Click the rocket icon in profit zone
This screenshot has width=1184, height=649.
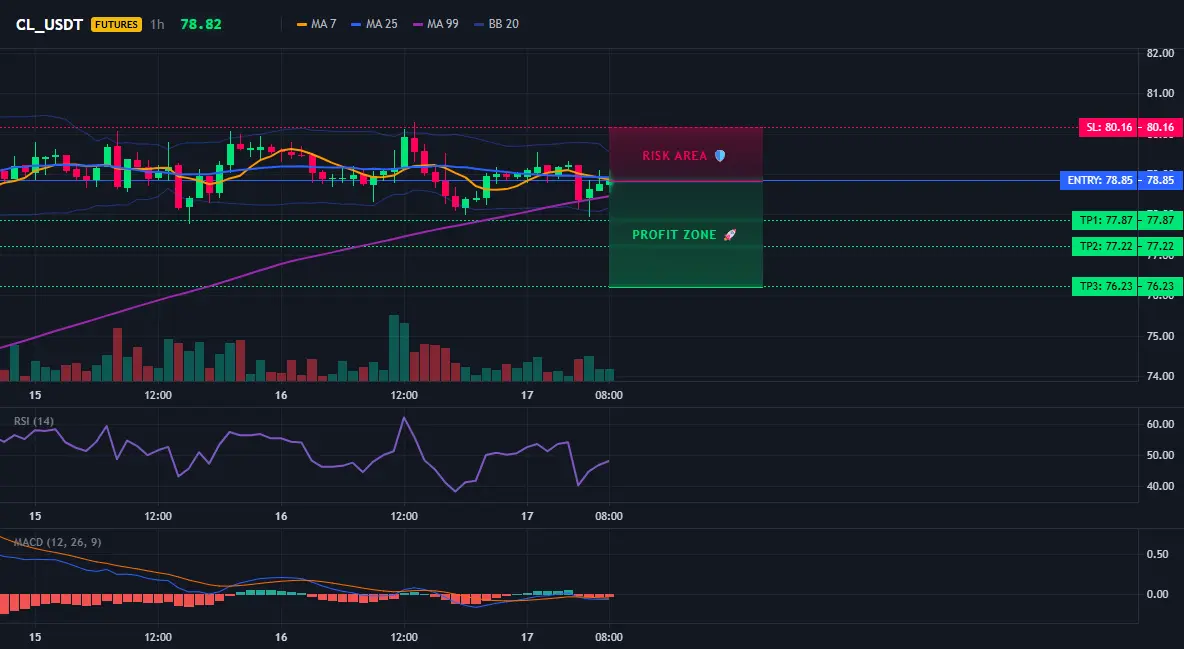[x=729, y=235]
